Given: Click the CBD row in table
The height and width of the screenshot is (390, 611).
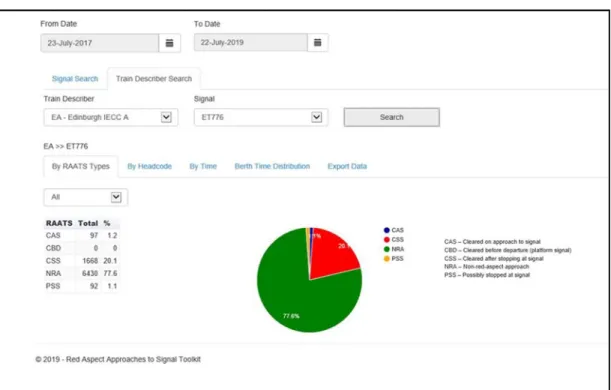Looking at the screenshot, I should click(x=82, y=248).
